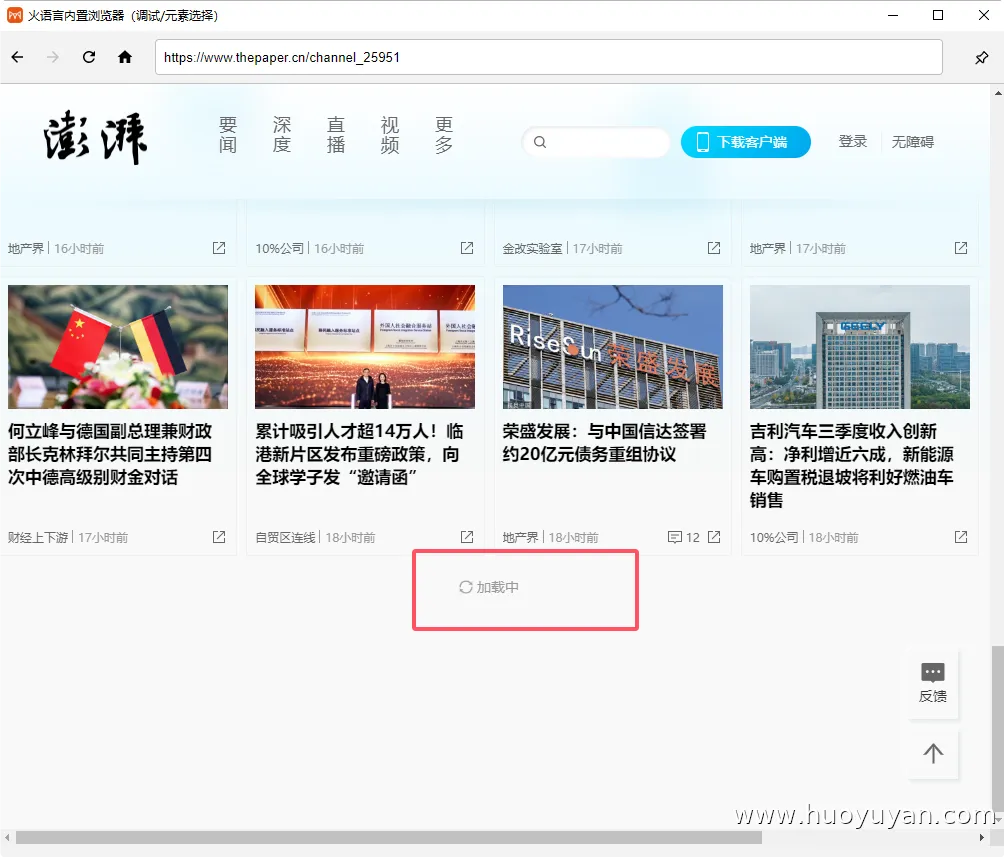This screenshot has height=857, width=1004.
Task: Open headline 何立峰与德国副总理兼财政部长克林拜尔
Action: (110, 454)
